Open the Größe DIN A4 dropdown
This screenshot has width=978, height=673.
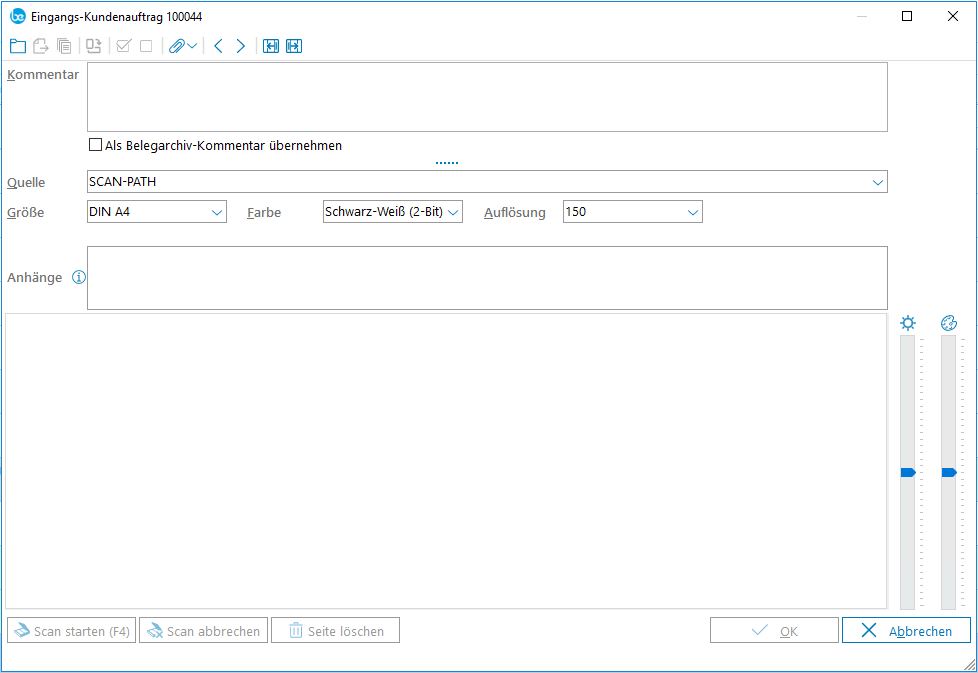click(217, 212)
